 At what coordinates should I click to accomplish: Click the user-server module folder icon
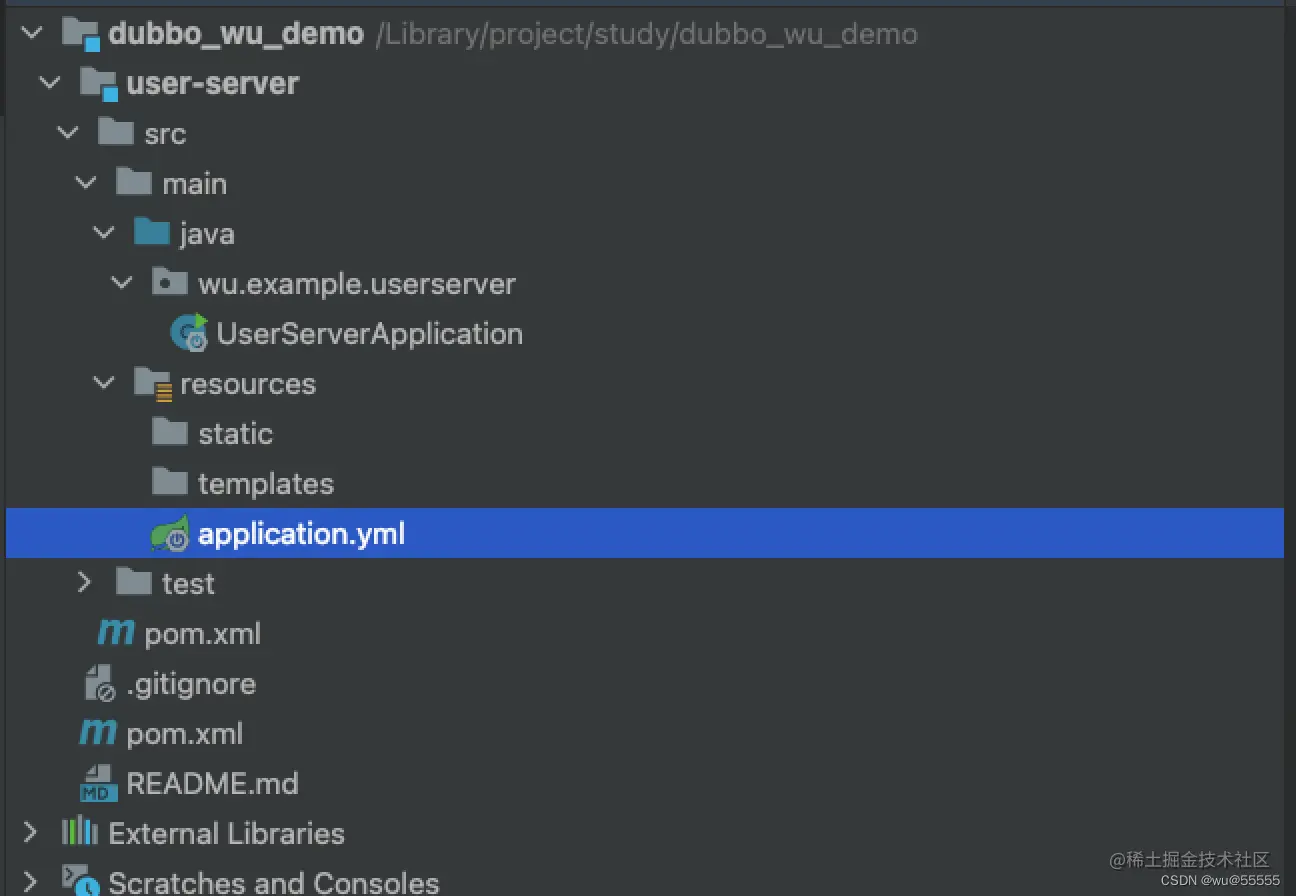(x=99, y=84)
